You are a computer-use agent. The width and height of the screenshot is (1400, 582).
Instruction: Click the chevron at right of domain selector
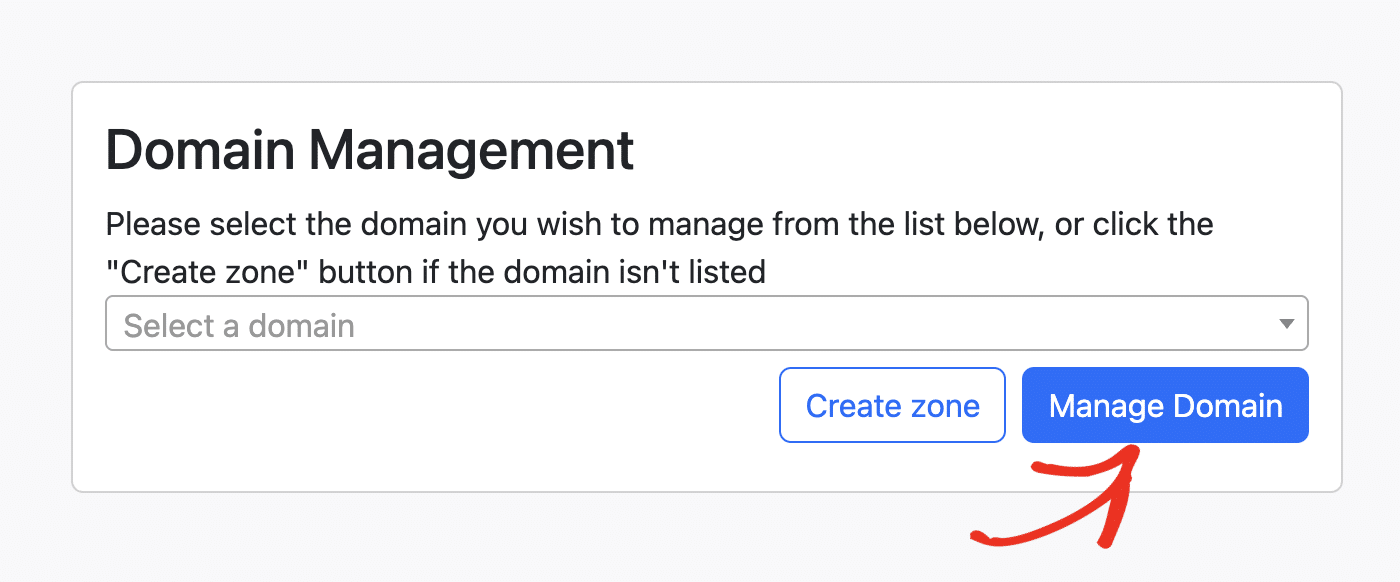[x=1285, y=322]
